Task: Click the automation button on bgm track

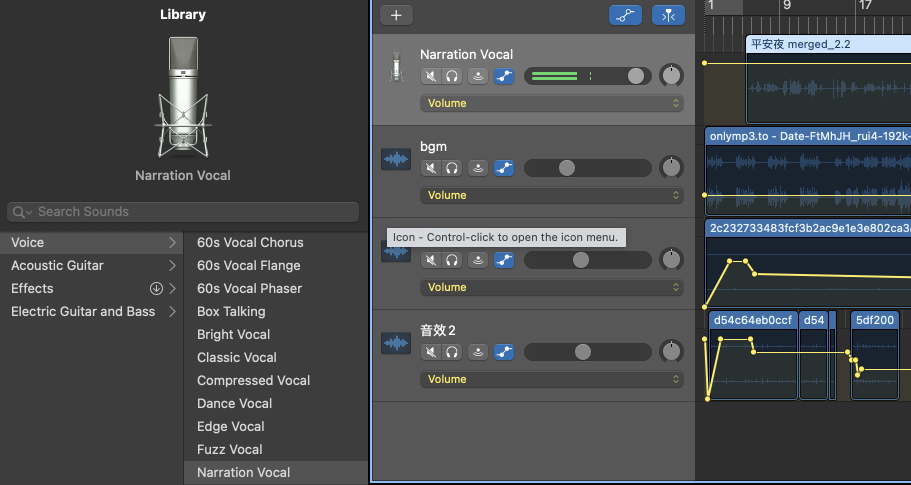Action: click(x=504, y=168)
